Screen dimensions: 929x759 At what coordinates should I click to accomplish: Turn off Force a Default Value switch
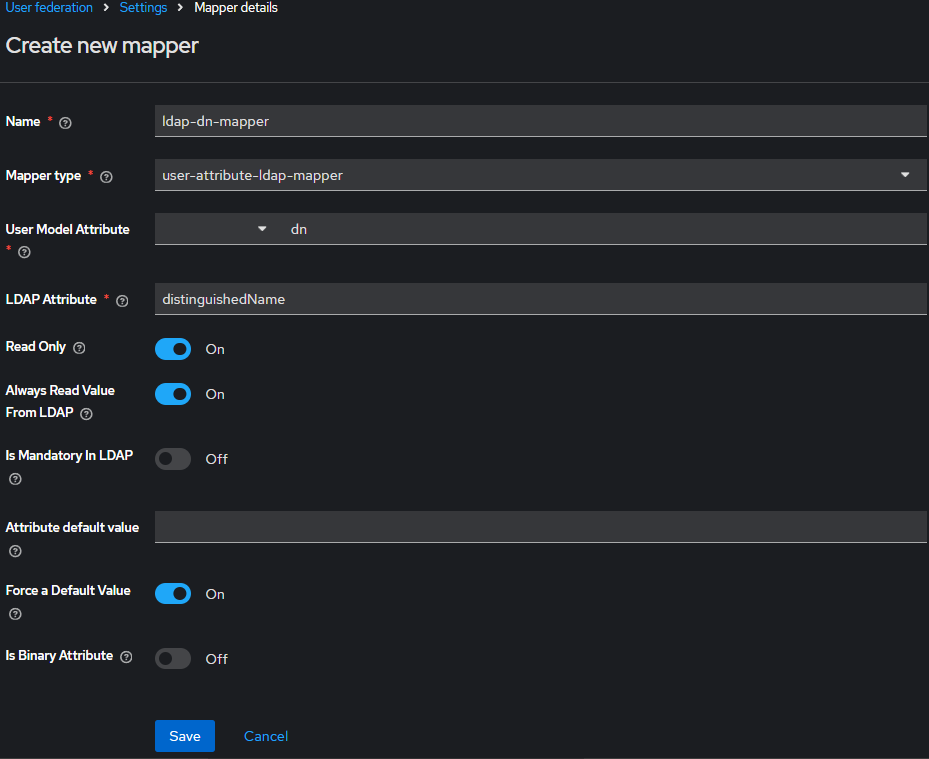173,594
